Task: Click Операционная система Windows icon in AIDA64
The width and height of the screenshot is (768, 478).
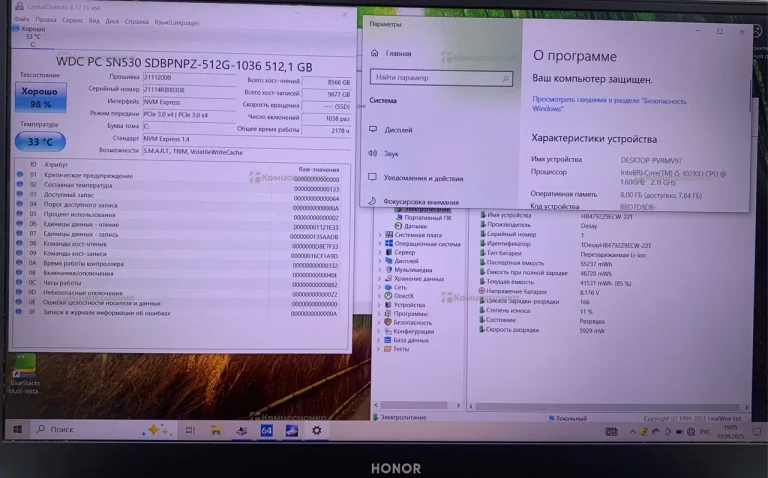Action: click(x=389, y=243)
